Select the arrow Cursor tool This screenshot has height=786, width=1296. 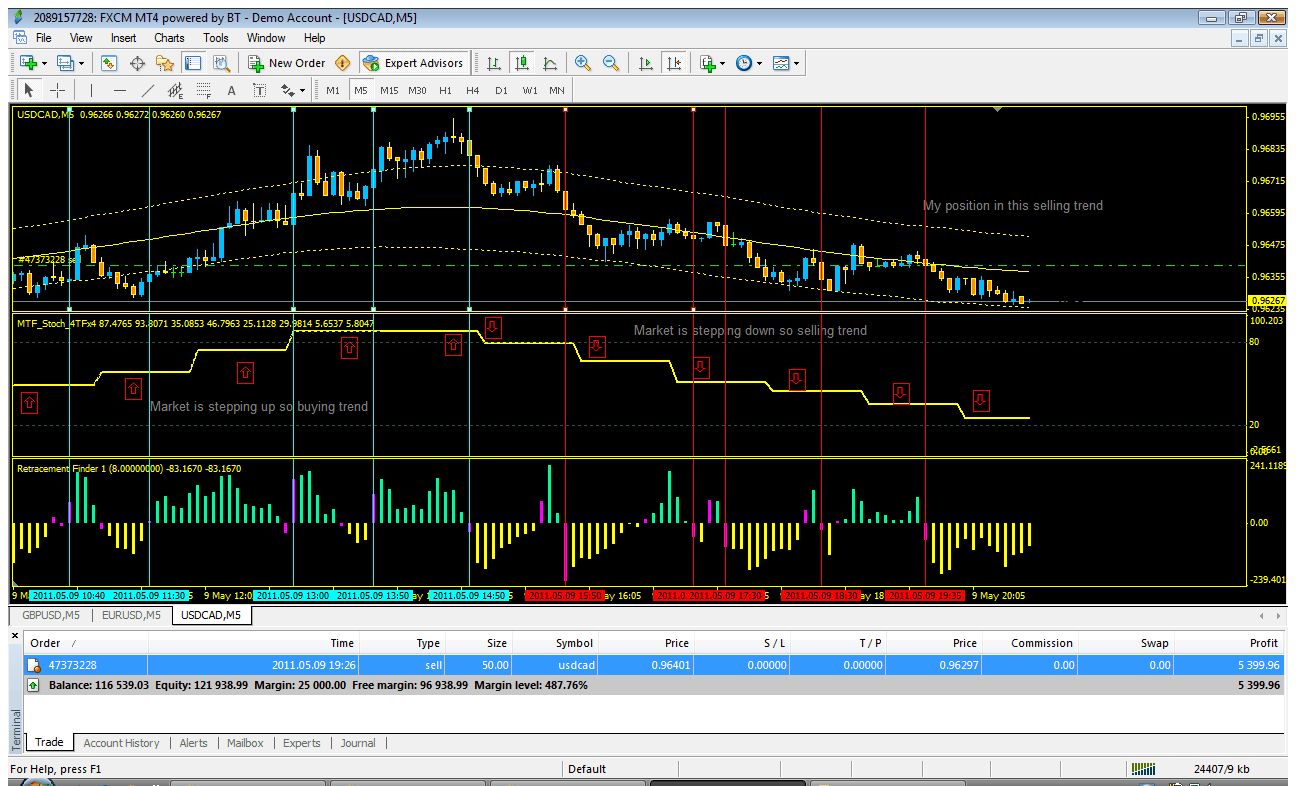(28, 90)
